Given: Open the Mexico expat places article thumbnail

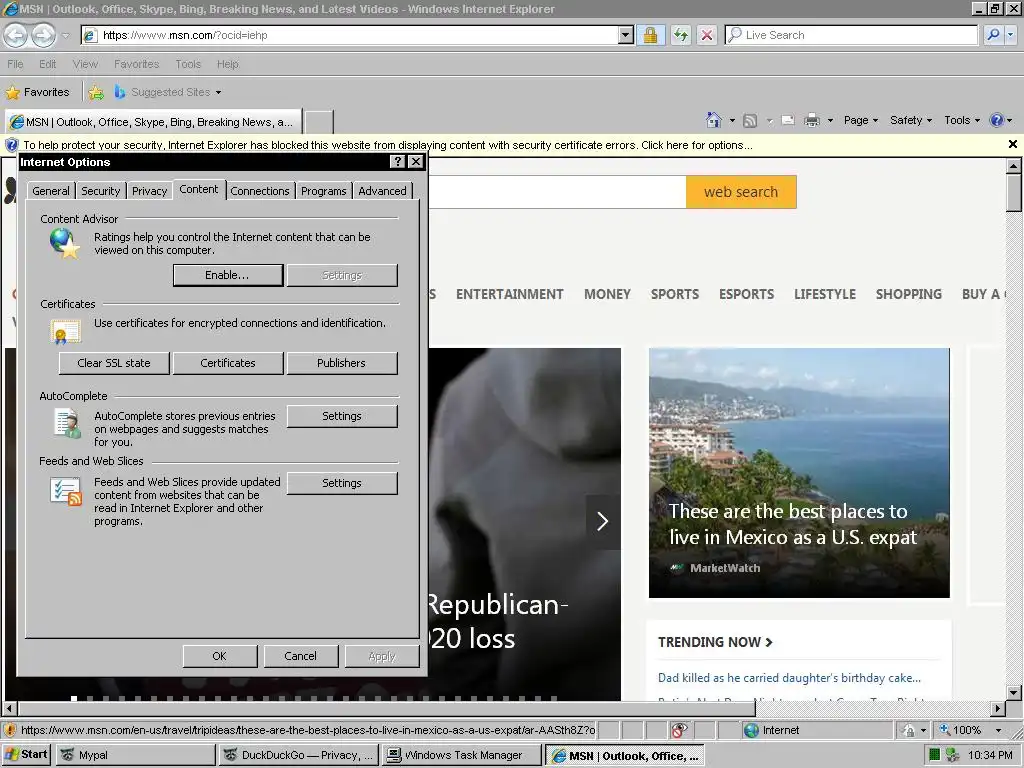Looking at the screenshot, I should 799,473.
